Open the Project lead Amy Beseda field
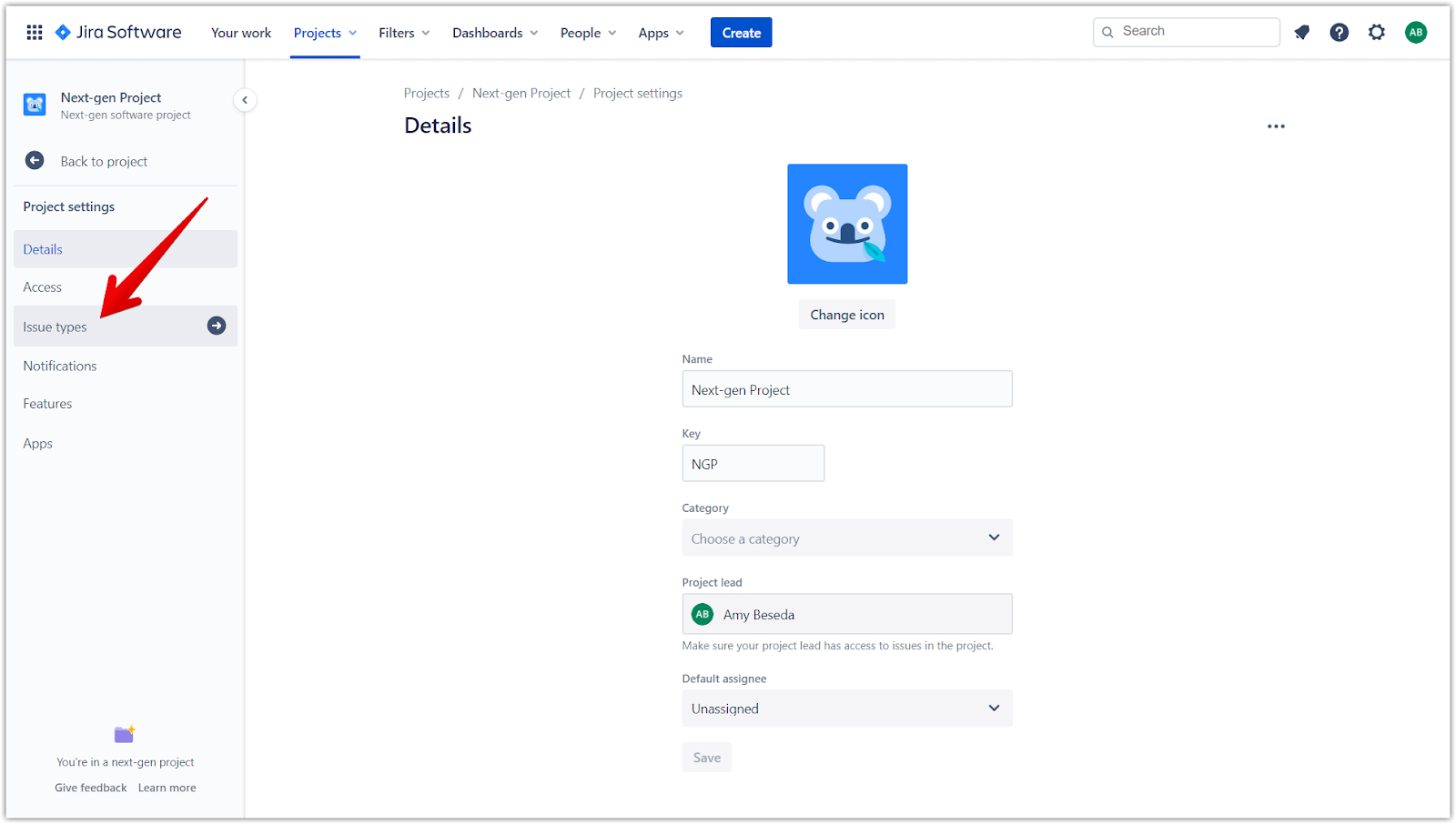Screen dimensions: 1456x824 point(847,614)
